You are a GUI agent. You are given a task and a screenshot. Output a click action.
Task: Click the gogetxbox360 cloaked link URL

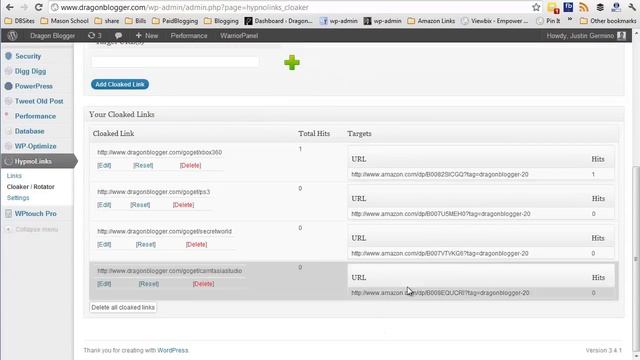160,152
